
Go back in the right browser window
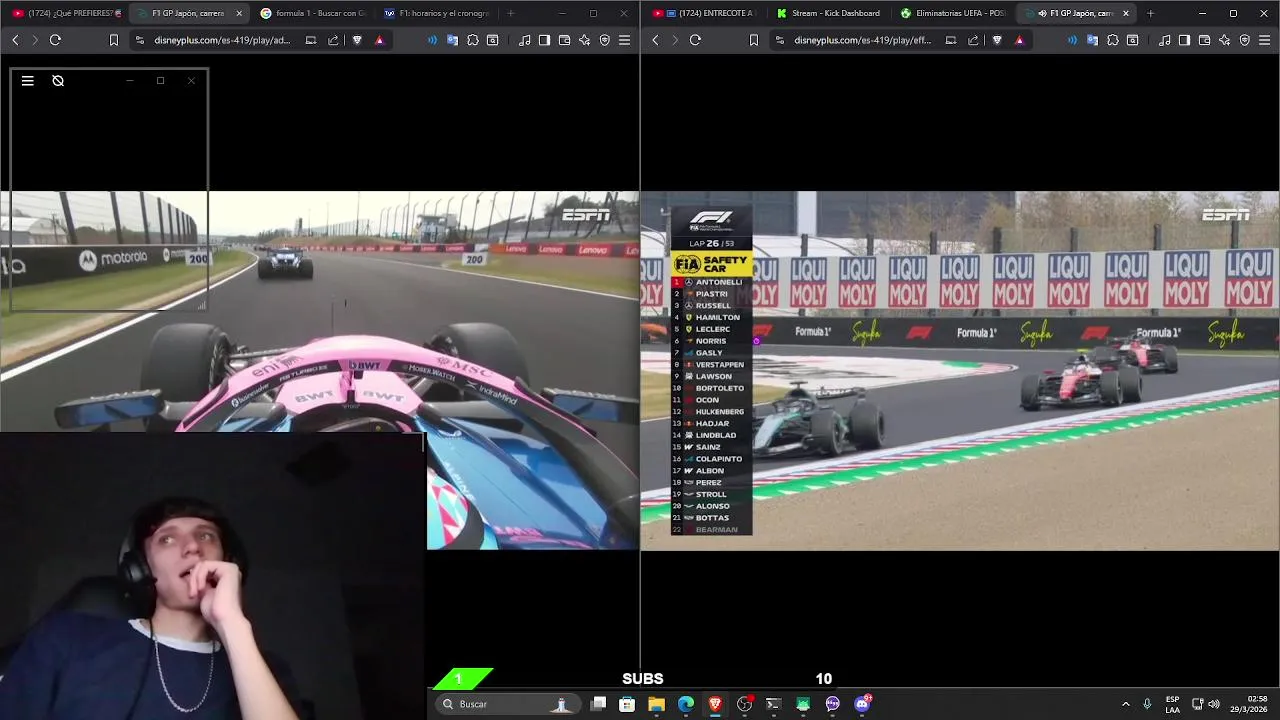655,40
